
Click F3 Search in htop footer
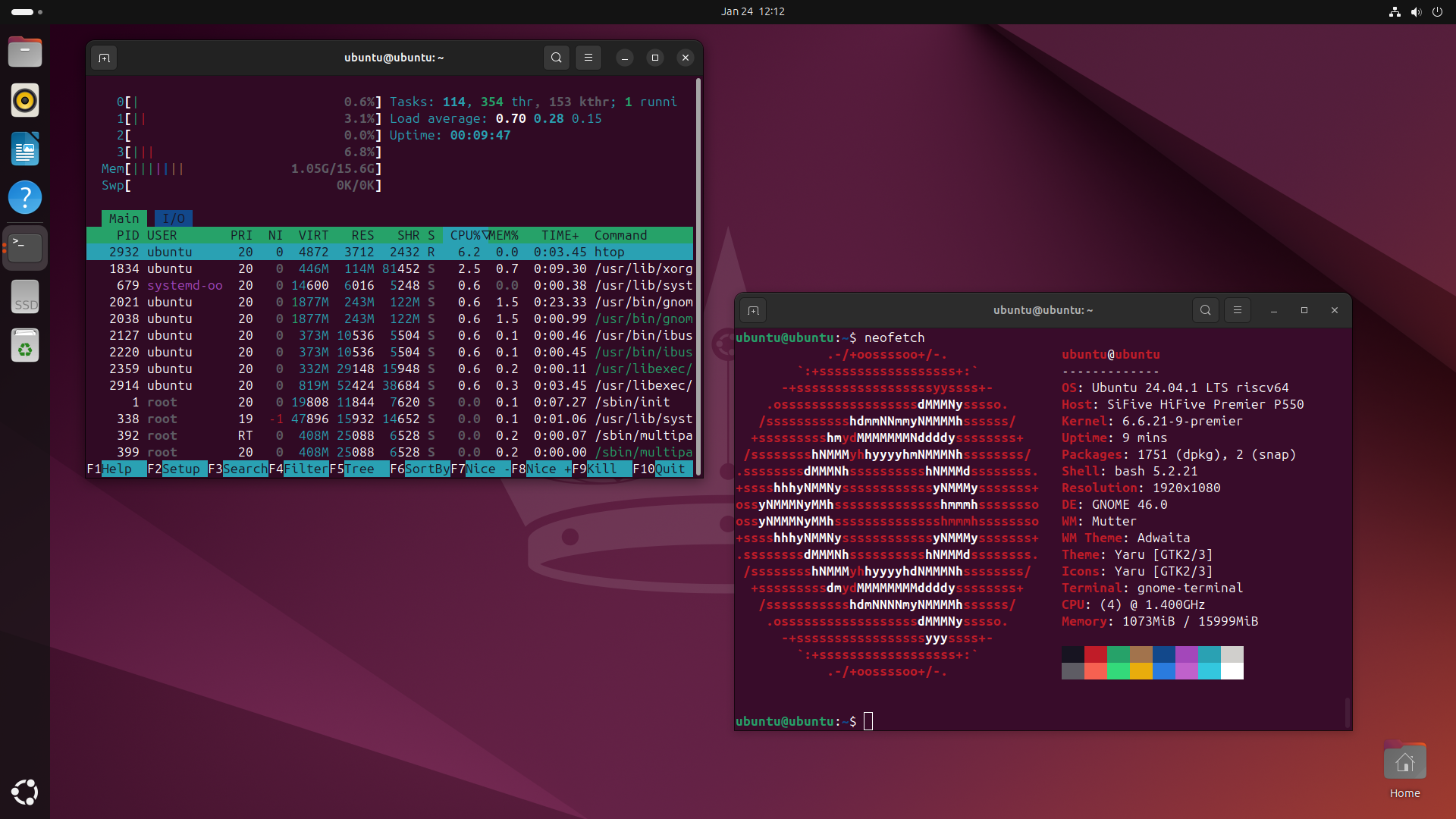coord(238,469)
